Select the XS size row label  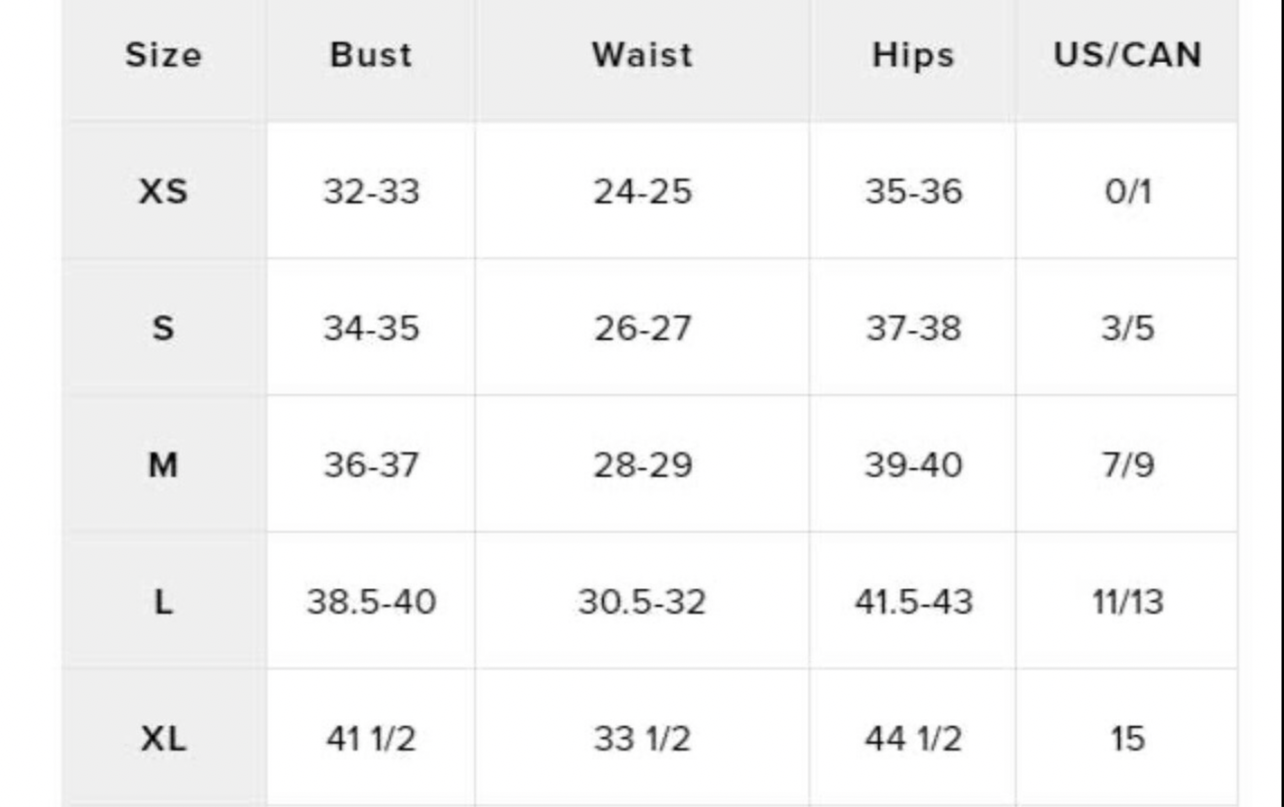point(163,190)
